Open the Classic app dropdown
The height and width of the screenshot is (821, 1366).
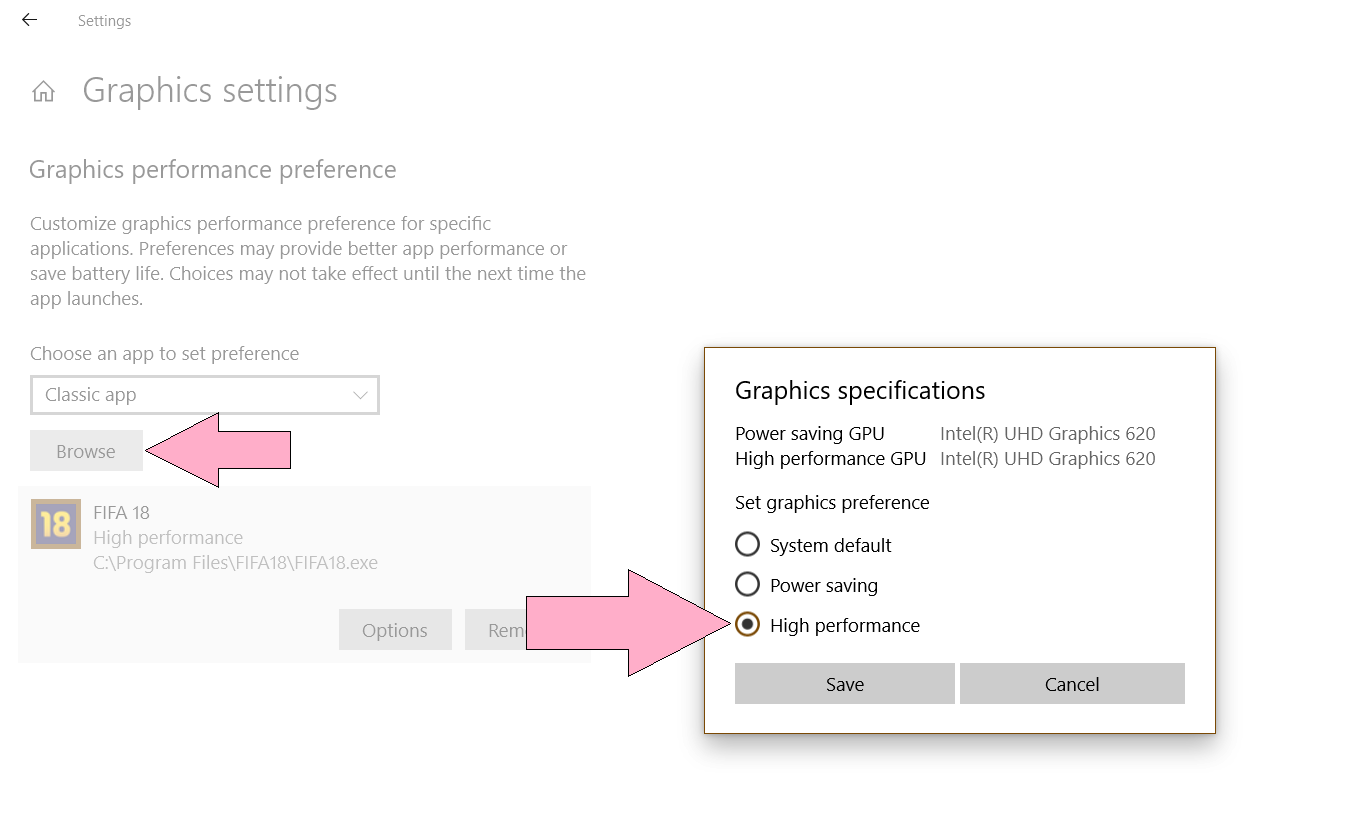pos(205,395)
